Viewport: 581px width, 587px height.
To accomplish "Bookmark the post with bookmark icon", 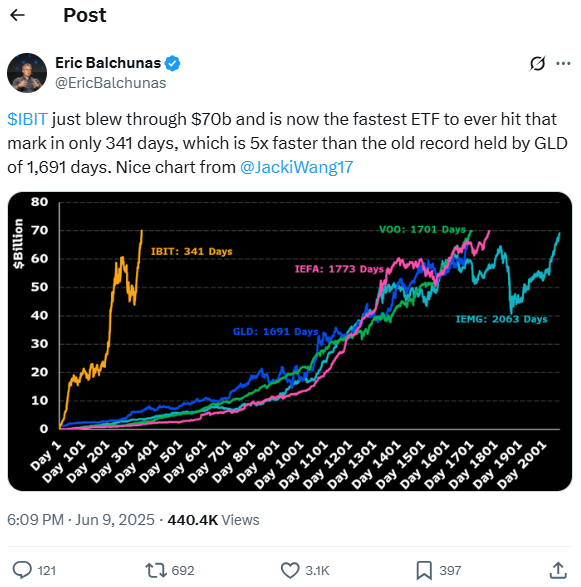I will (424, 570).
